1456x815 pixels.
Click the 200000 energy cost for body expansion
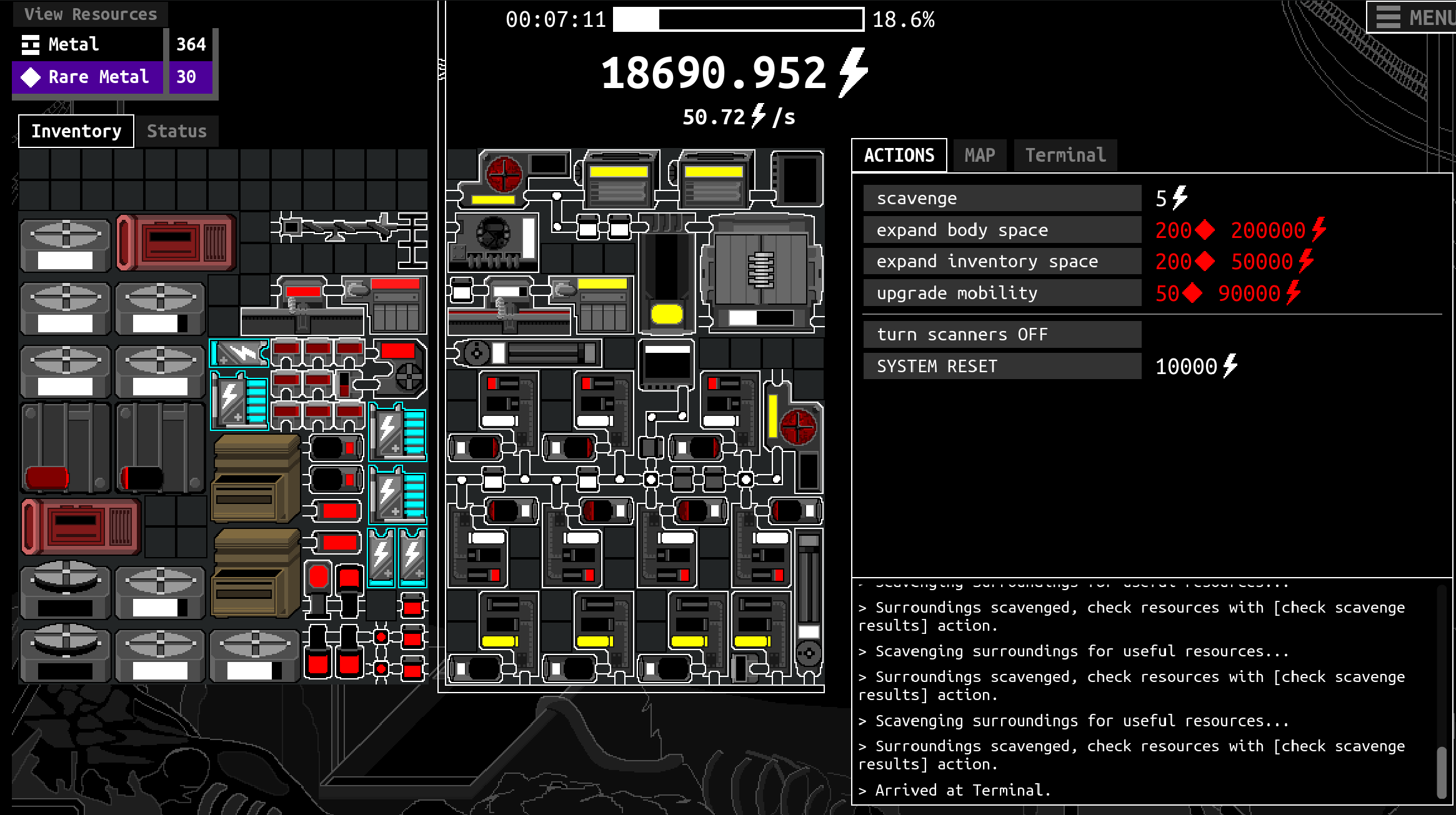click(x=1278, y=230)
